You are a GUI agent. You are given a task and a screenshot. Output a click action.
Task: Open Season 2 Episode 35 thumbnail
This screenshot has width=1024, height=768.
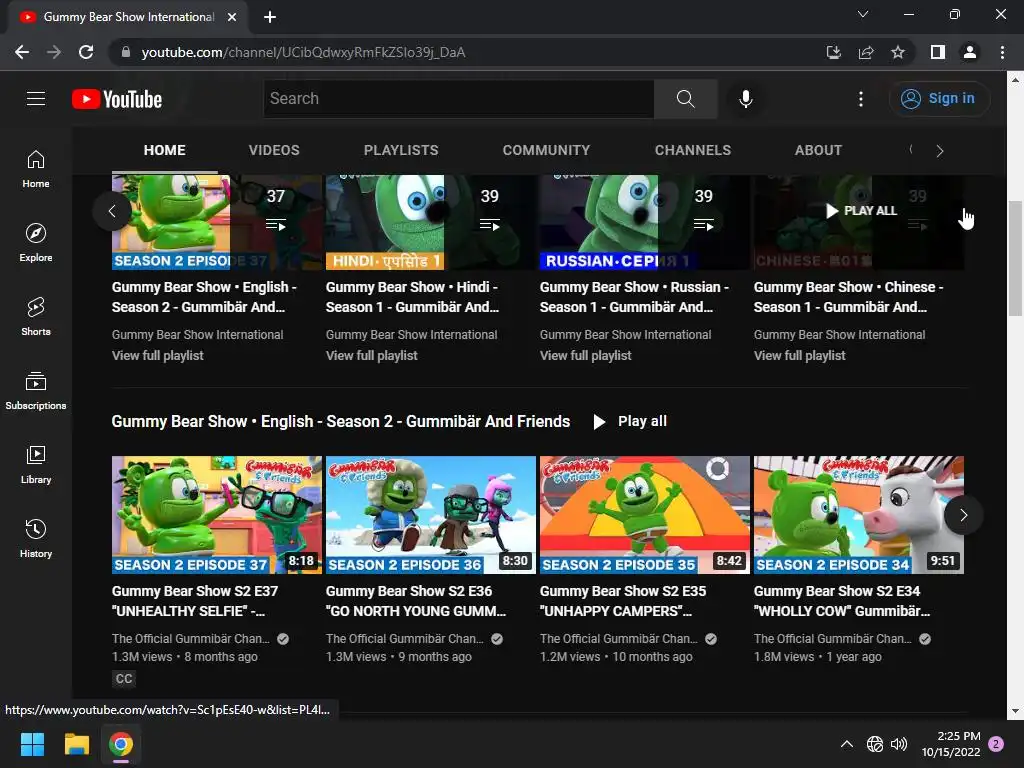point(645,515)
